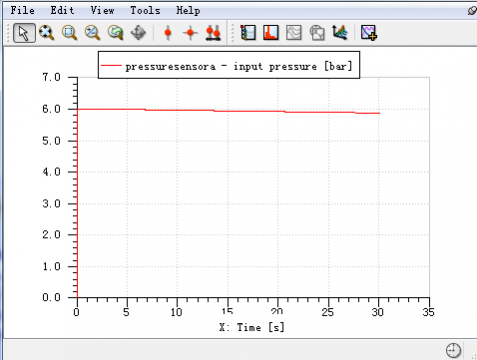Click the zoom-to-fit magnifier icon
Viewport: 477px width, 360px height.
coord(46,33)
